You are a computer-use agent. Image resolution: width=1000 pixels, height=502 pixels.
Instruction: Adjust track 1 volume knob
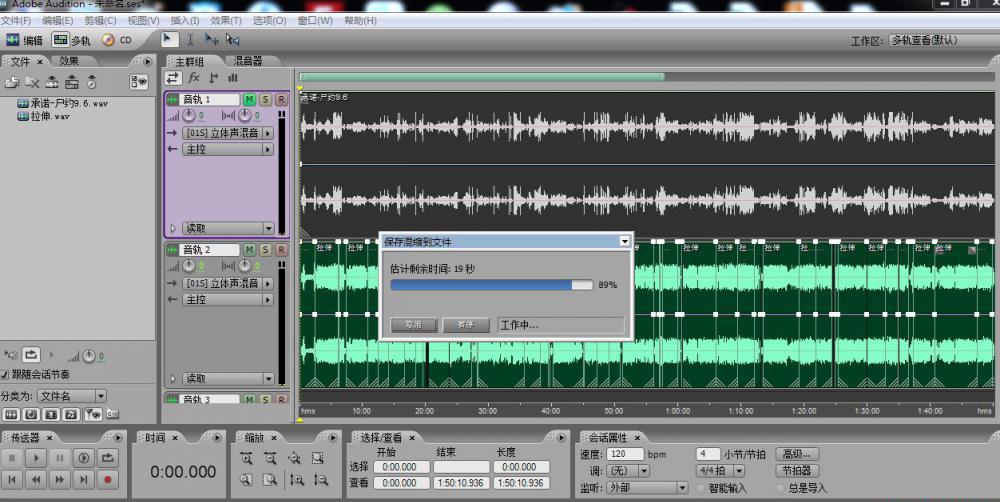(x=189, y=116)
